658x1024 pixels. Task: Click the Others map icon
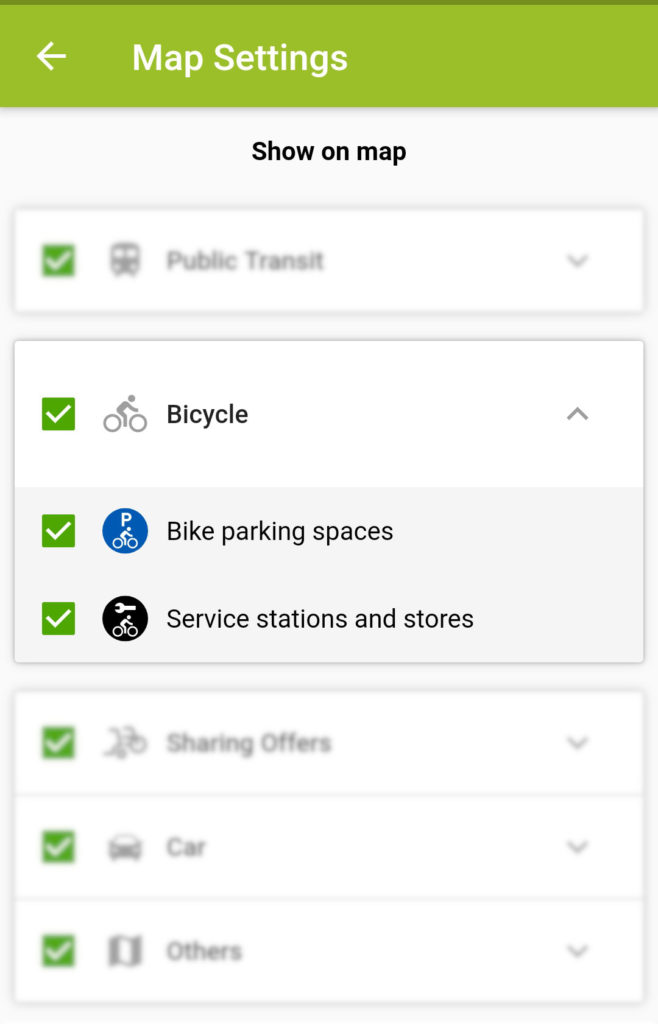pyautogui.click(x=125, y=951)
